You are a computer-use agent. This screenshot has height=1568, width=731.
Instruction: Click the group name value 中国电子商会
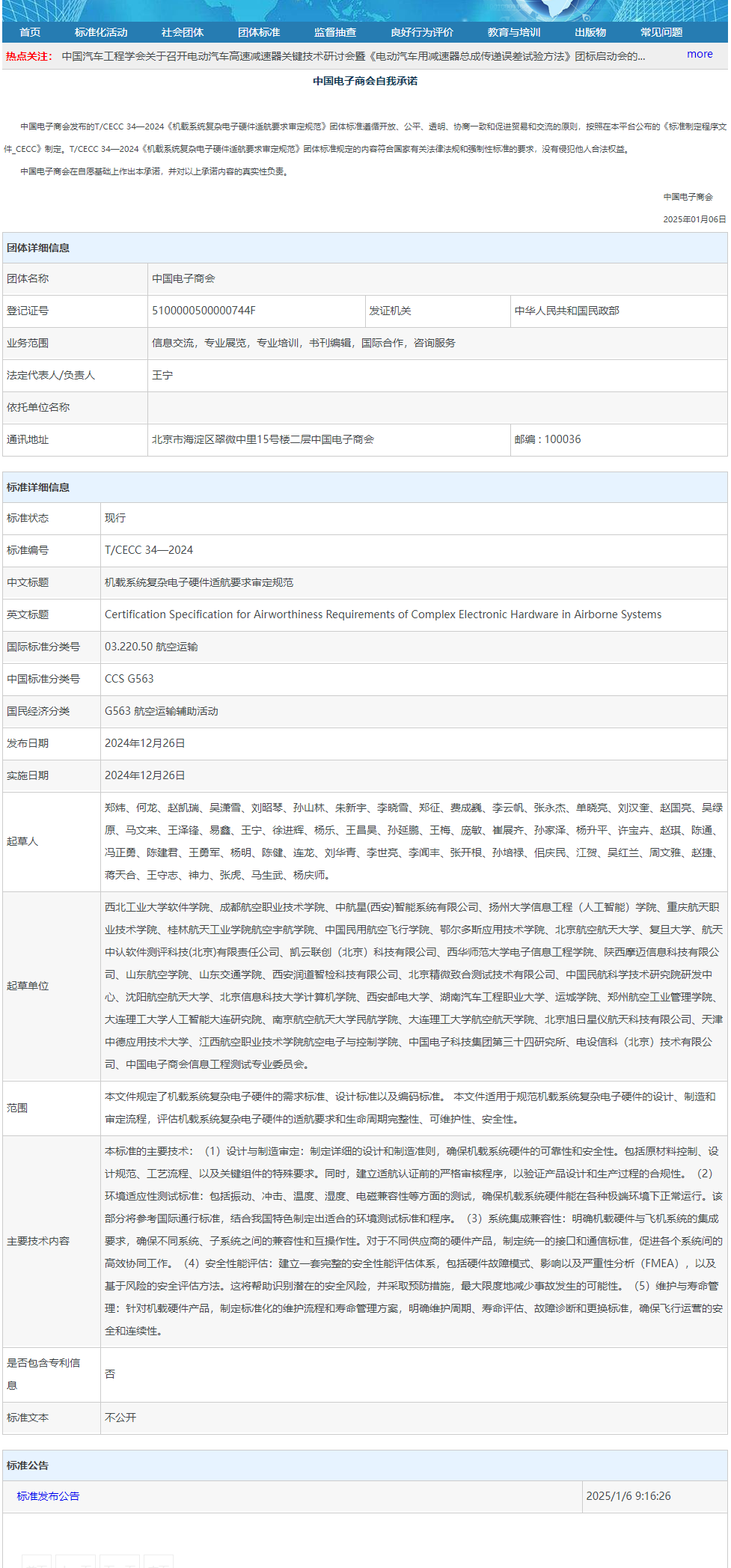pos(183,278)
